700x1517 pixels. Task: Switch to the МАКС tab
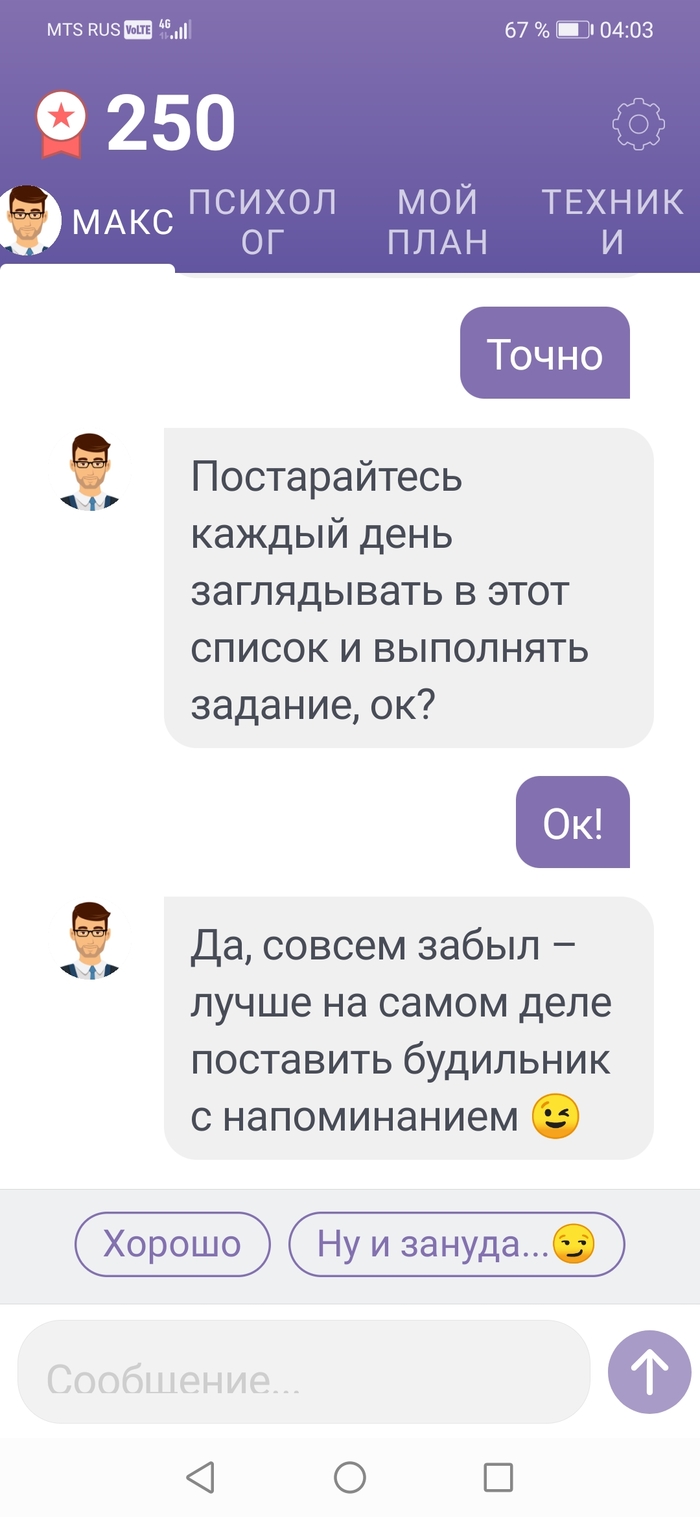coord(122,222)
